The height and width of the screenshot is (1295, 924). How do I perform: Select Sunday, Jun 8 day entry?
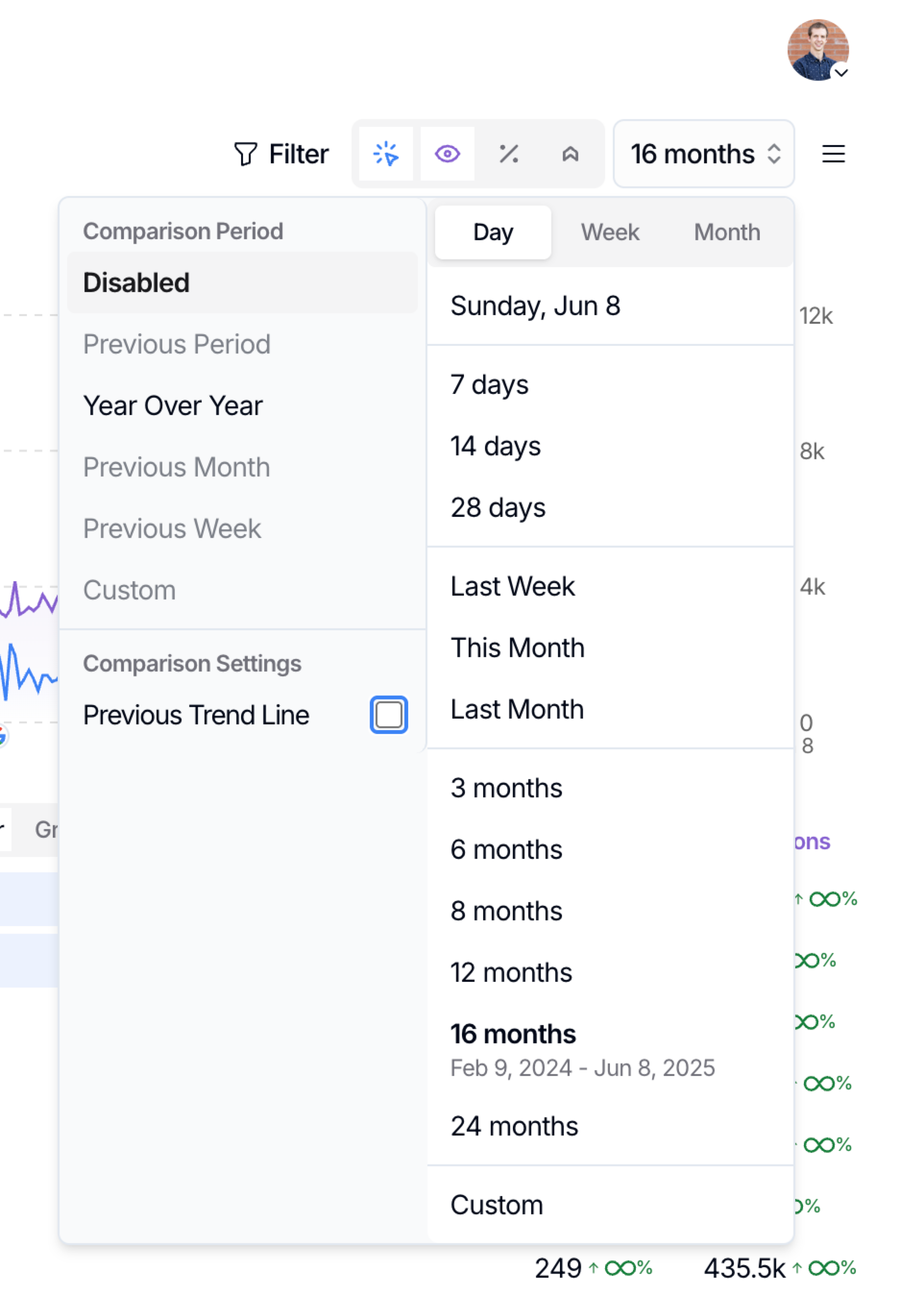pos(535,306)
